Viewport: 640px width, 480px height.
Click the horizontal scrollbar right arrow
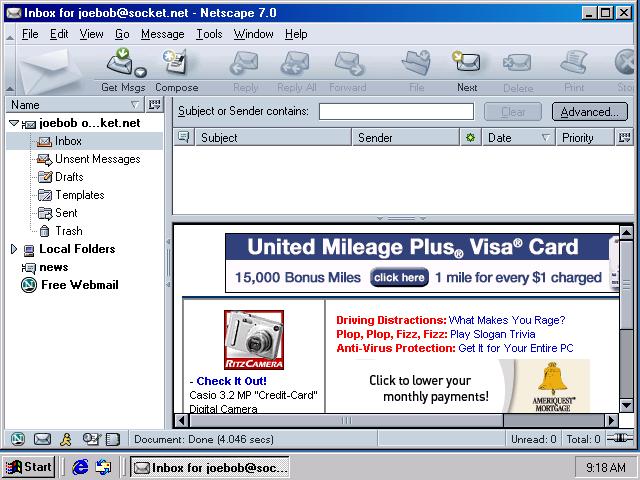coord(611,420)
